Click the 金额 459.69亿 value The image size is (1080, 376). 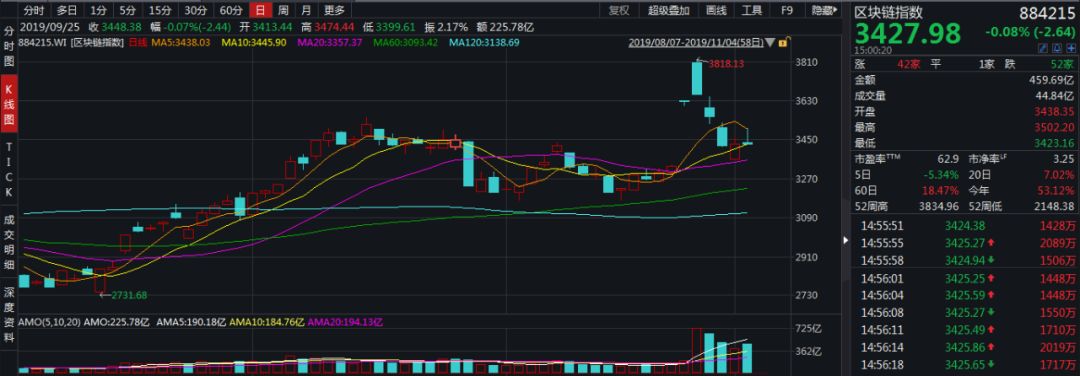(x=1052, y=81)
